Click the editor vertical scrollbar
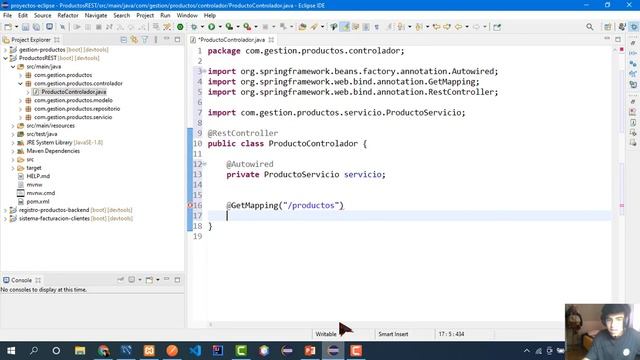Viewport: 640px width, 360px height. [x=616, y=184]
